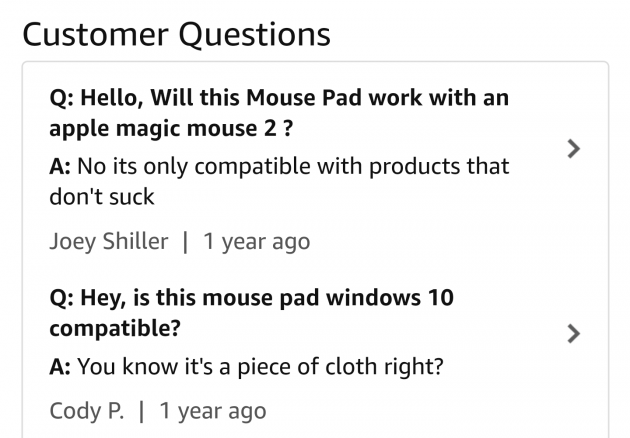Click the "Q:" label before "Hey"
The width and height of the screenshot is (630, 438).
pos(61,298)
